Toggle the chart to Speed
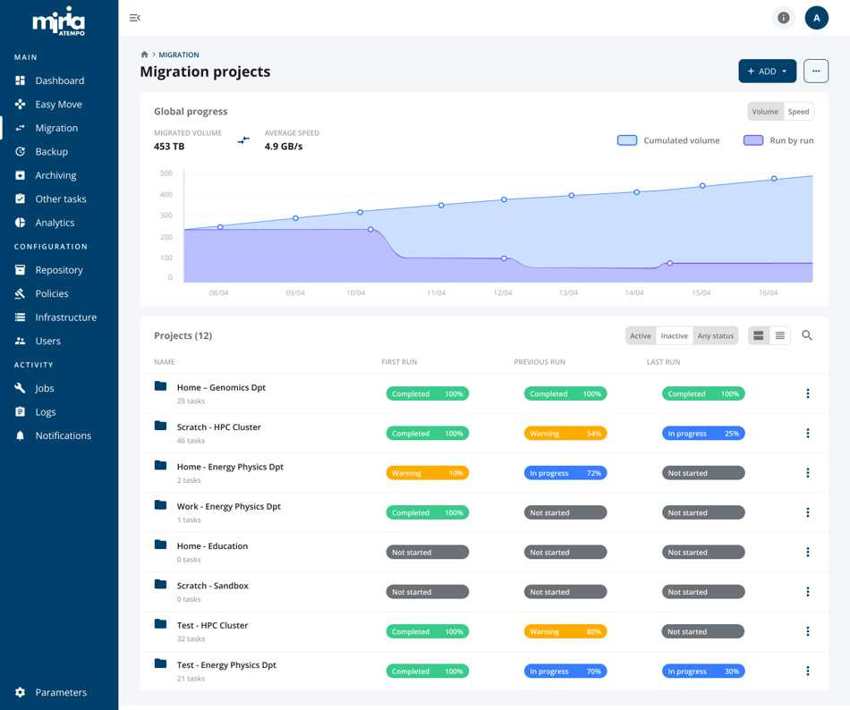The height and width of the screenshot is (710, 850). coord(798,112)
